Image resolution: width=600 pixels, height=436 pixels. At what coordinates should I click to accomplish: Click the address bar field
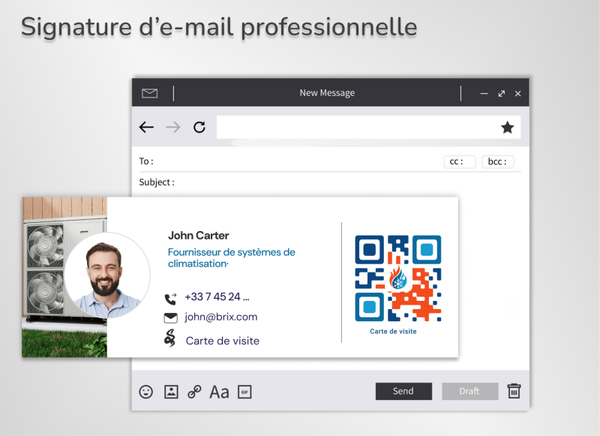pos(368,127)
